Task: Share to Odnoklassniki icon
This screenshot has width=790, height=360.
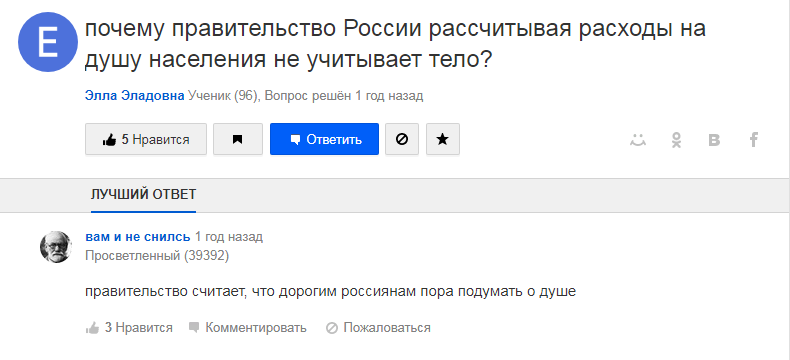Action: (677, 139)
